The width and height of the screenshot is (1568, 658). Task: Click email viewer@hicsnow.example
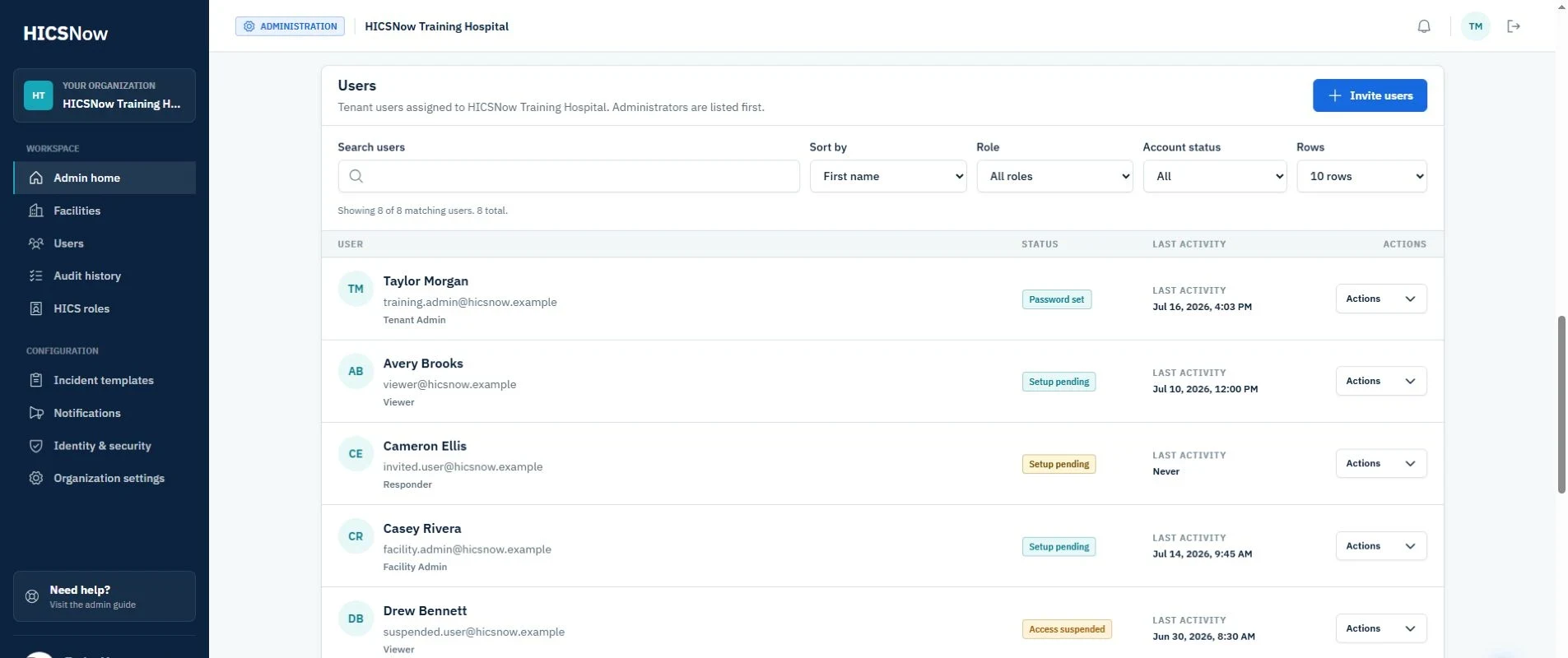point(449,384)
